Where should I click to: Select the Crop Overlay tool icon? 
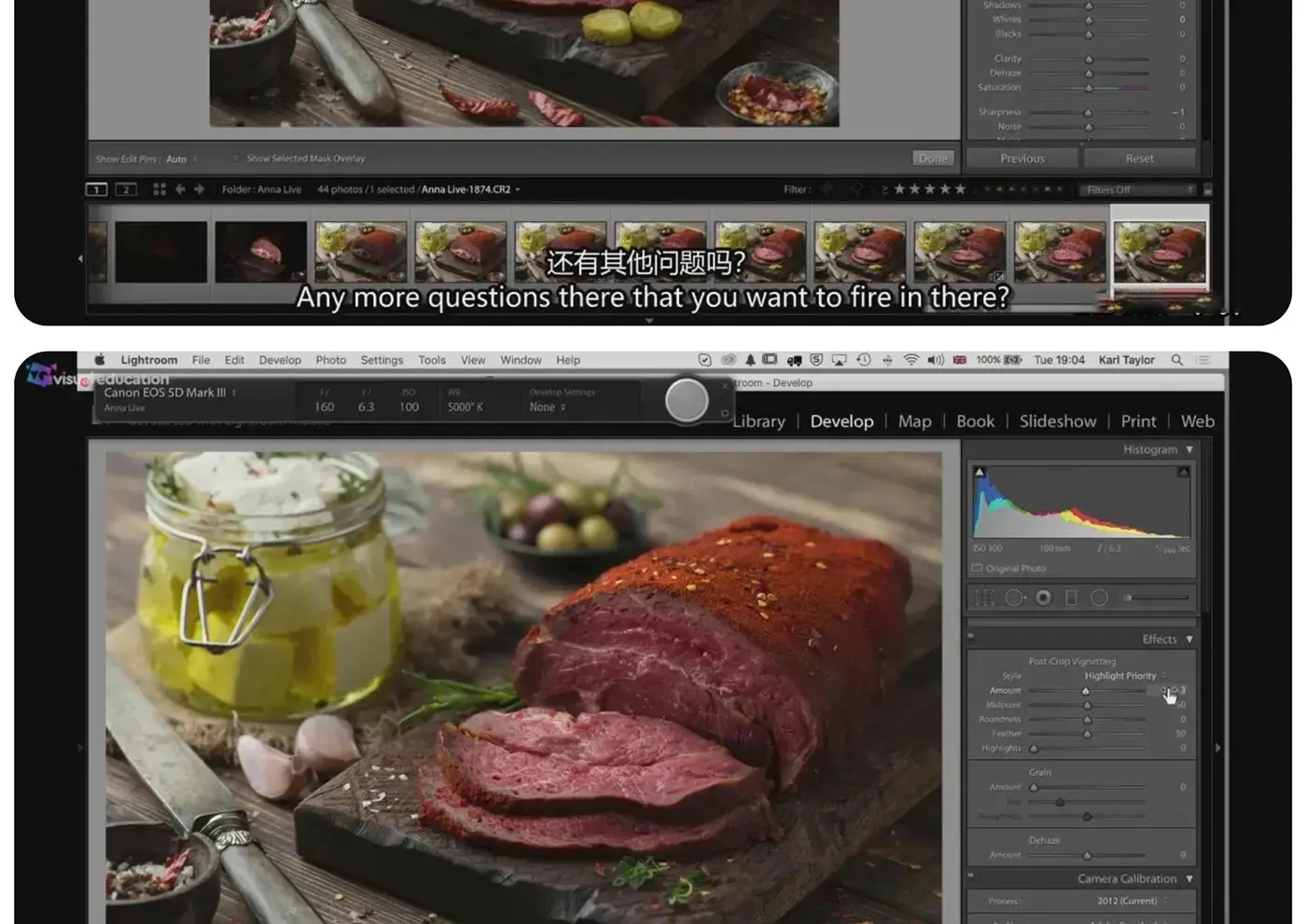[985, 598]
